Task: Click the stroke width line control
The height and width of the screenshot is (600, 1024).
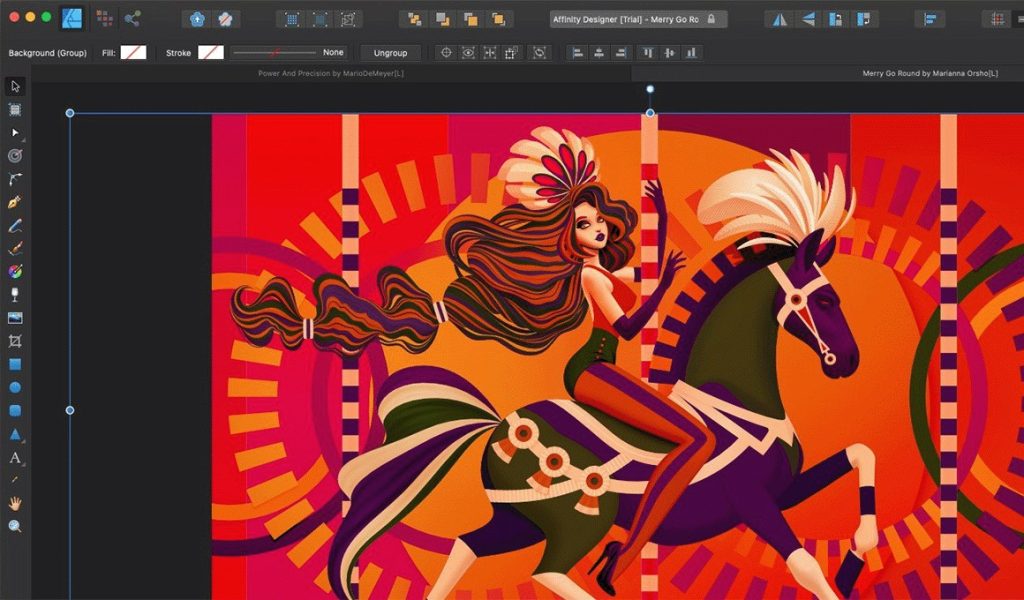Action: (x=275, y=52)
